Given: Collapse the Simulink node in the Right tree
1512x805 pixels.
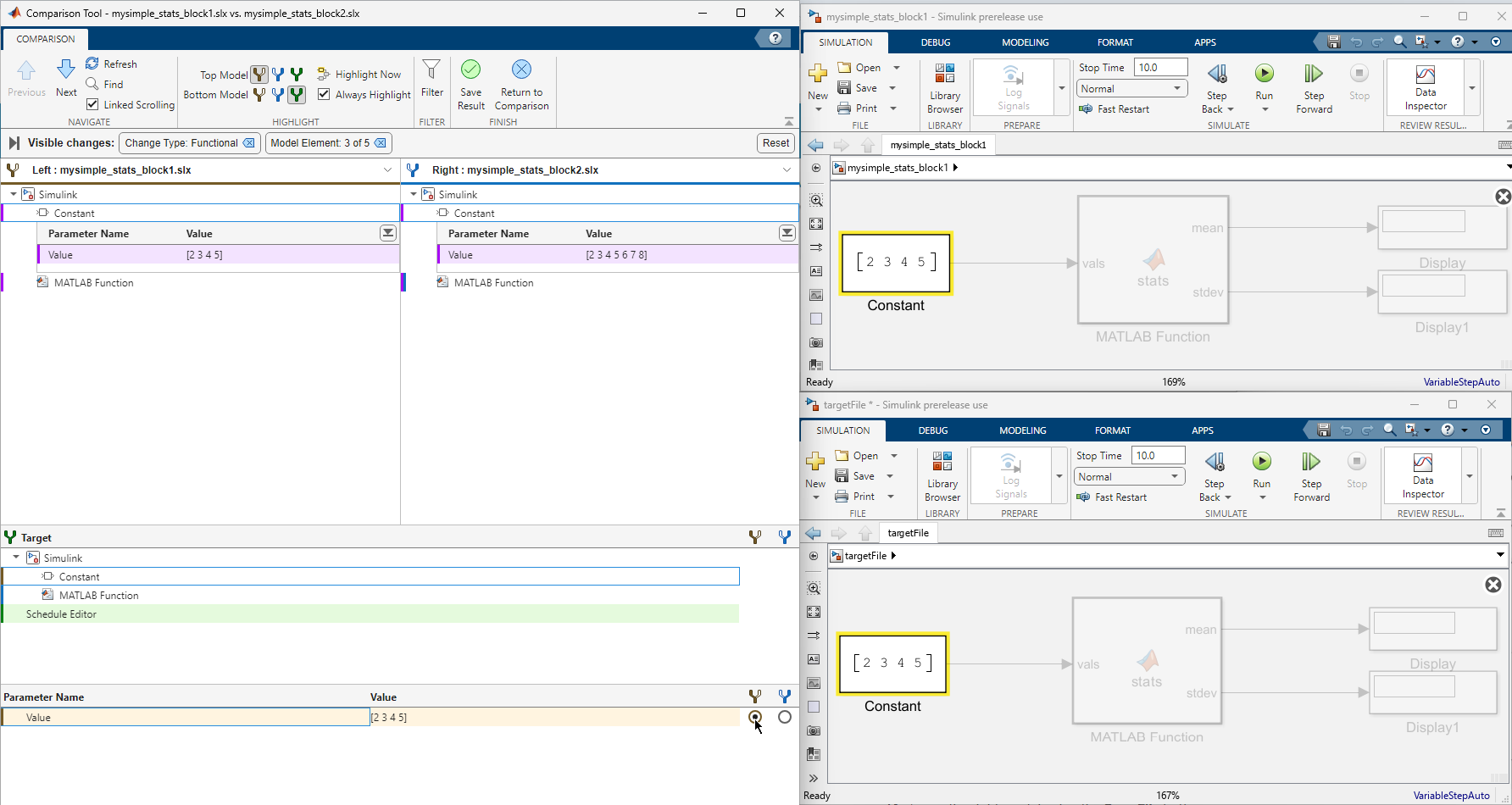Looking at the screenshot, I should [414, 194].
